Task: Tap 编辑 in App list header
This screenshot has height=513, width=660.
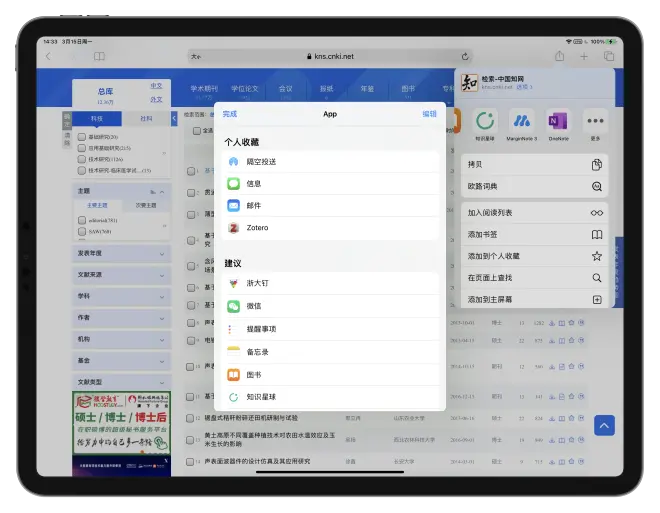Action: 429,114
